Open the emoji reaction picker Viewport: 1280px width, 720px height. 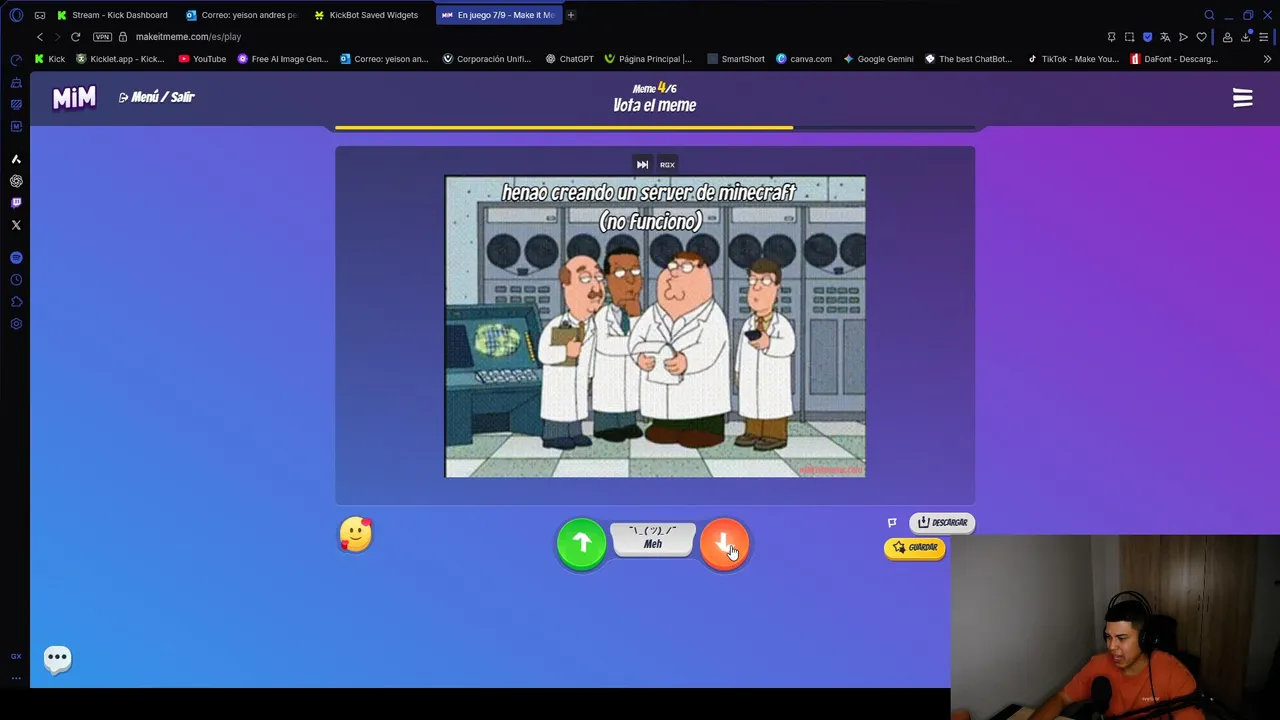tap(355, 534)
